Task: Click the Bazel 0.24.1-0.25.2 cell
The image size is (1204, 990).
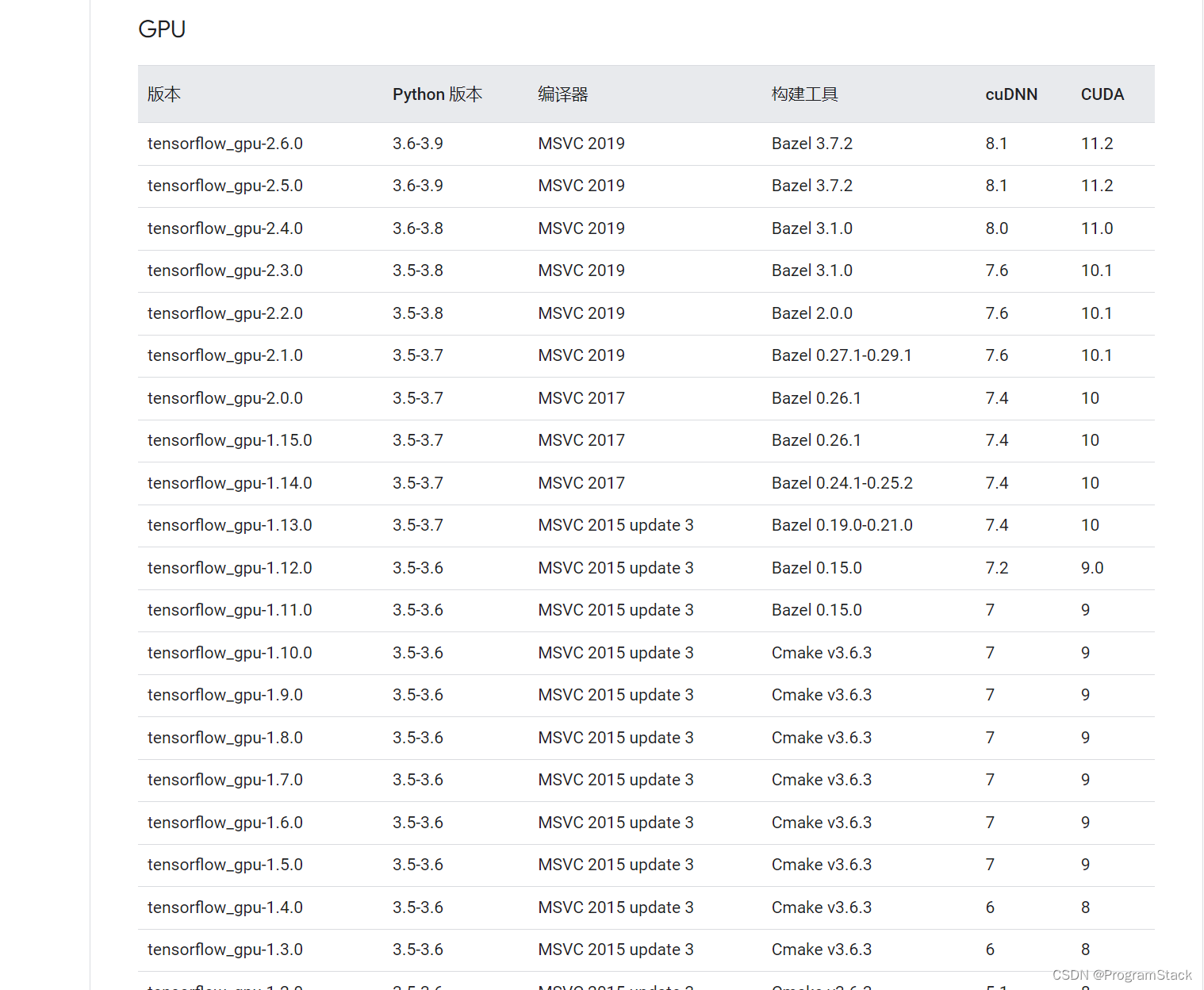Action: [842, 483]
